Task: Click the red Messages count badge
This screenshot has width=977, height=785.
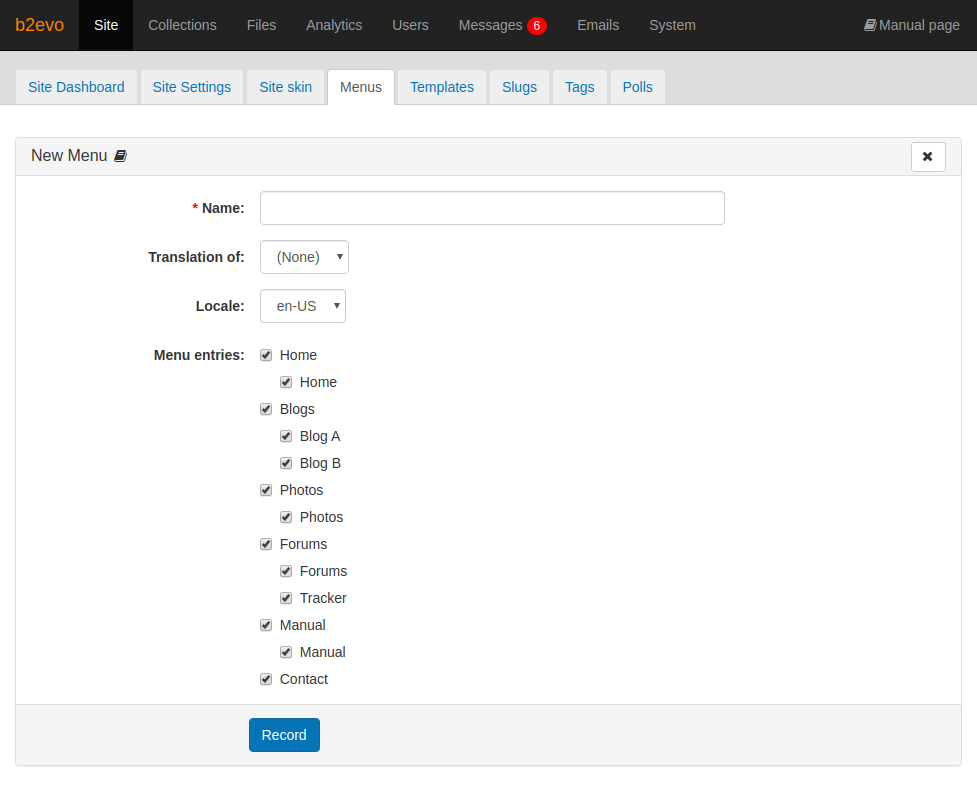Action: pyautogui.click(x=536, y=26)
